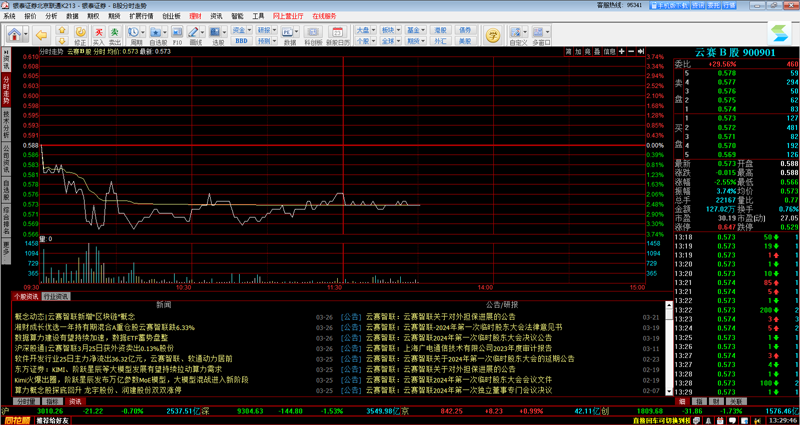Select the 技术分析 side tab

tap(6, 125)
